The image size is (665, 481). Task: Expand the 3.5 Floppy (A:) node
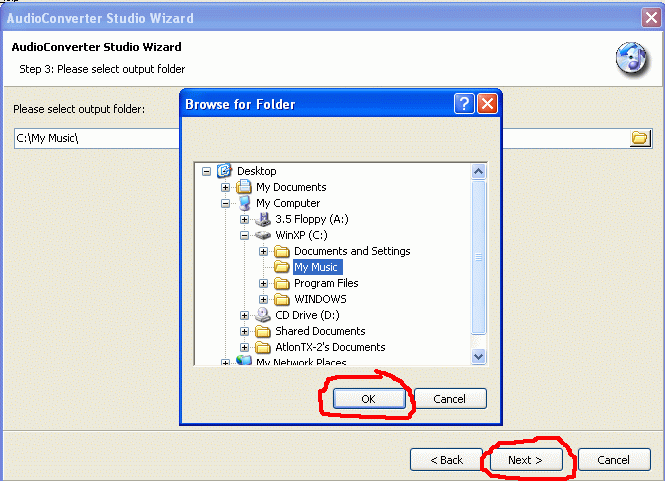(x=244, y=219)
